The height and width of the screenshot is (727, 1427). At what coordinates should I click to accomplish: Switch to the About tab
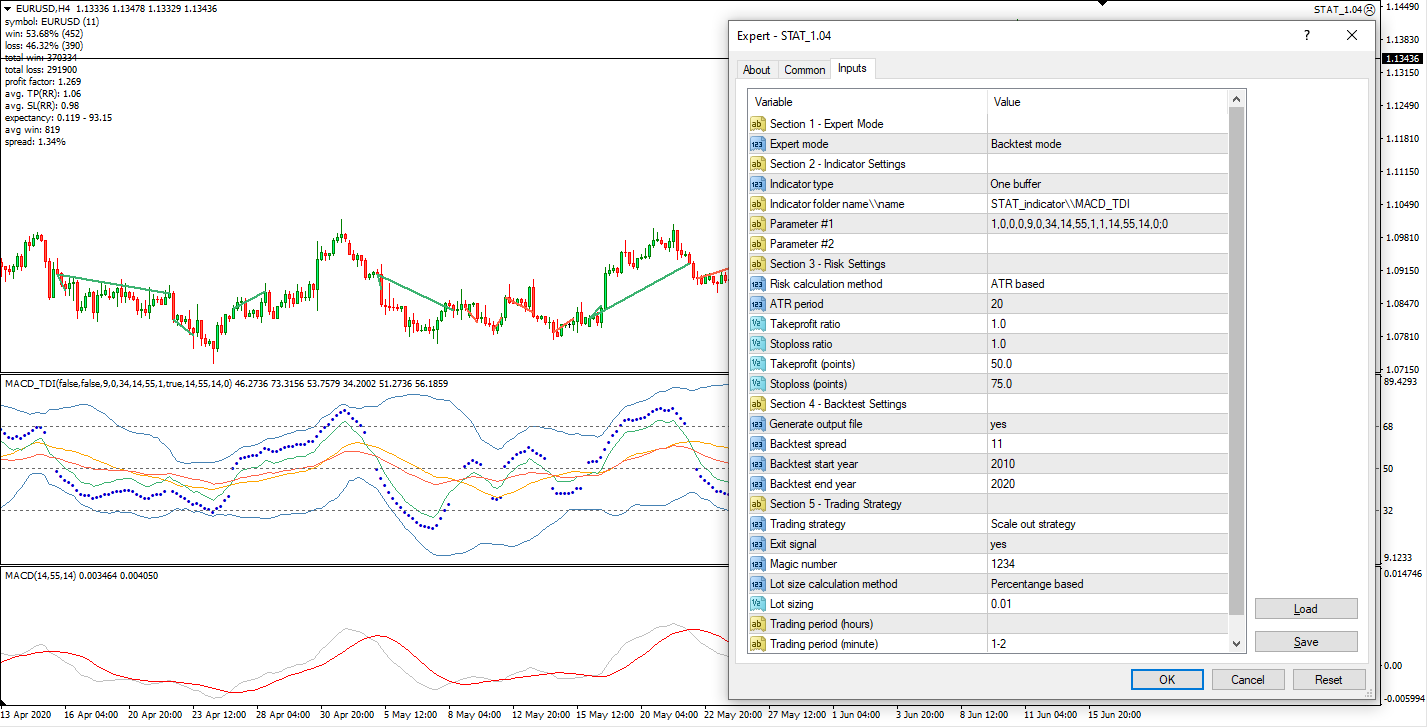pos(757,70)
